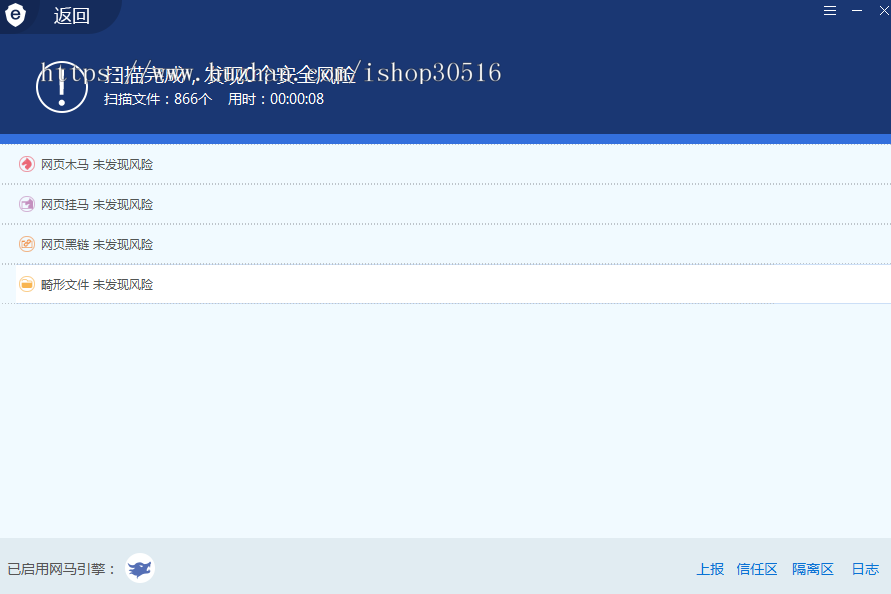Viewport: 891px width, 594px height.
Task: Click the 网页黑链 orange link icon
Action: click(x=27, y=244)
